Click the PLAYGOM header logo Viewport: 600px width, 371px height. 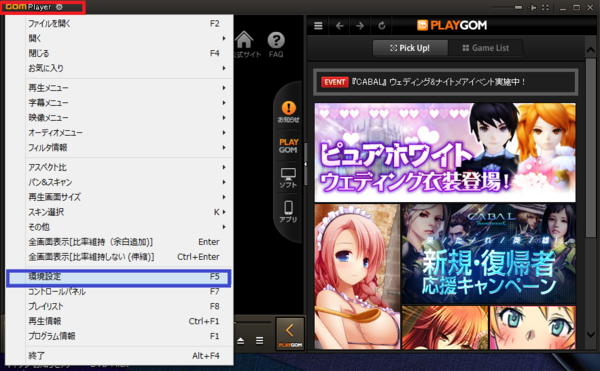tap(452, 25)
